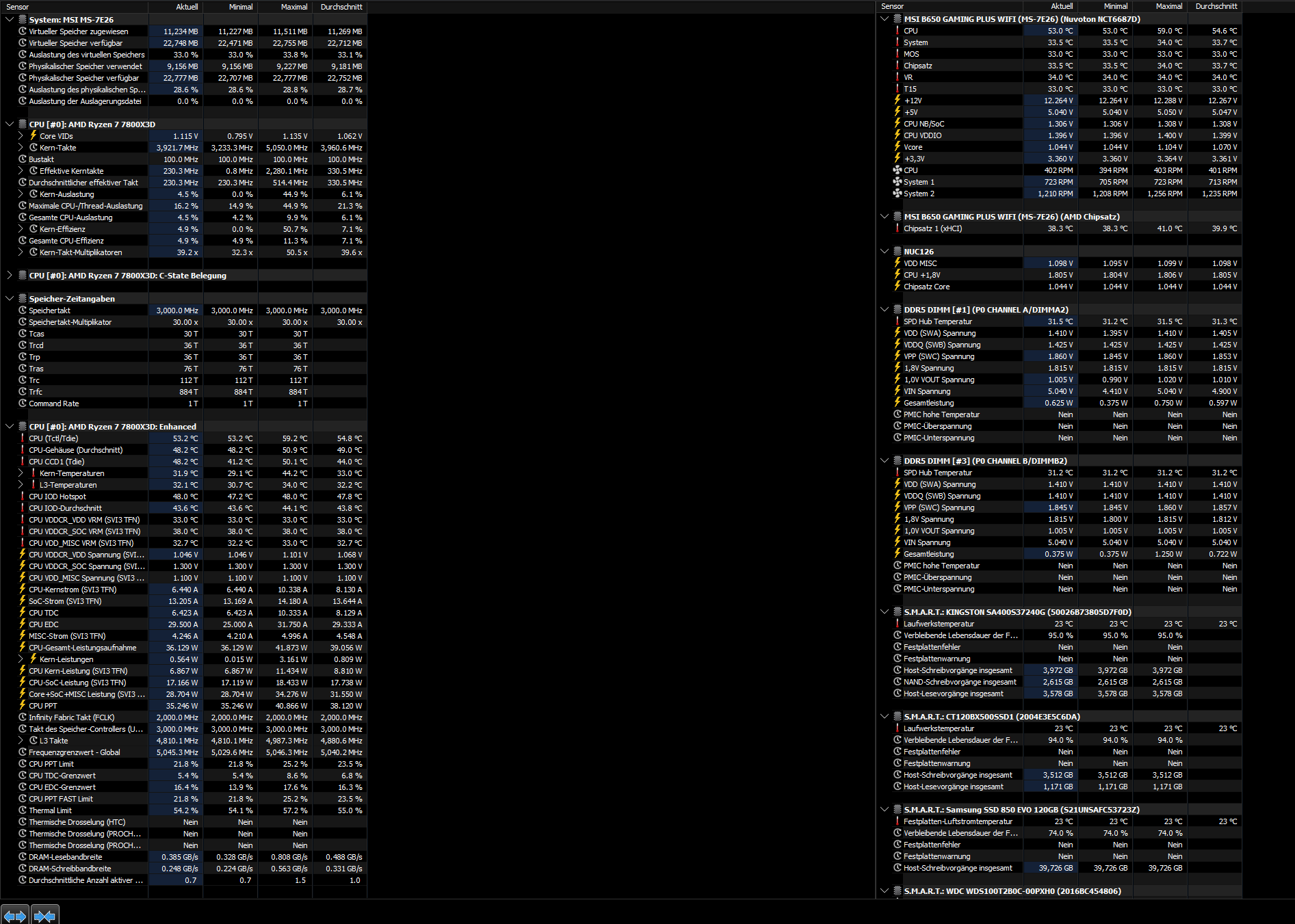1295x924 pixels.
Task: Click Minimal column header in left panel
Action: click(x=230, y=7)
